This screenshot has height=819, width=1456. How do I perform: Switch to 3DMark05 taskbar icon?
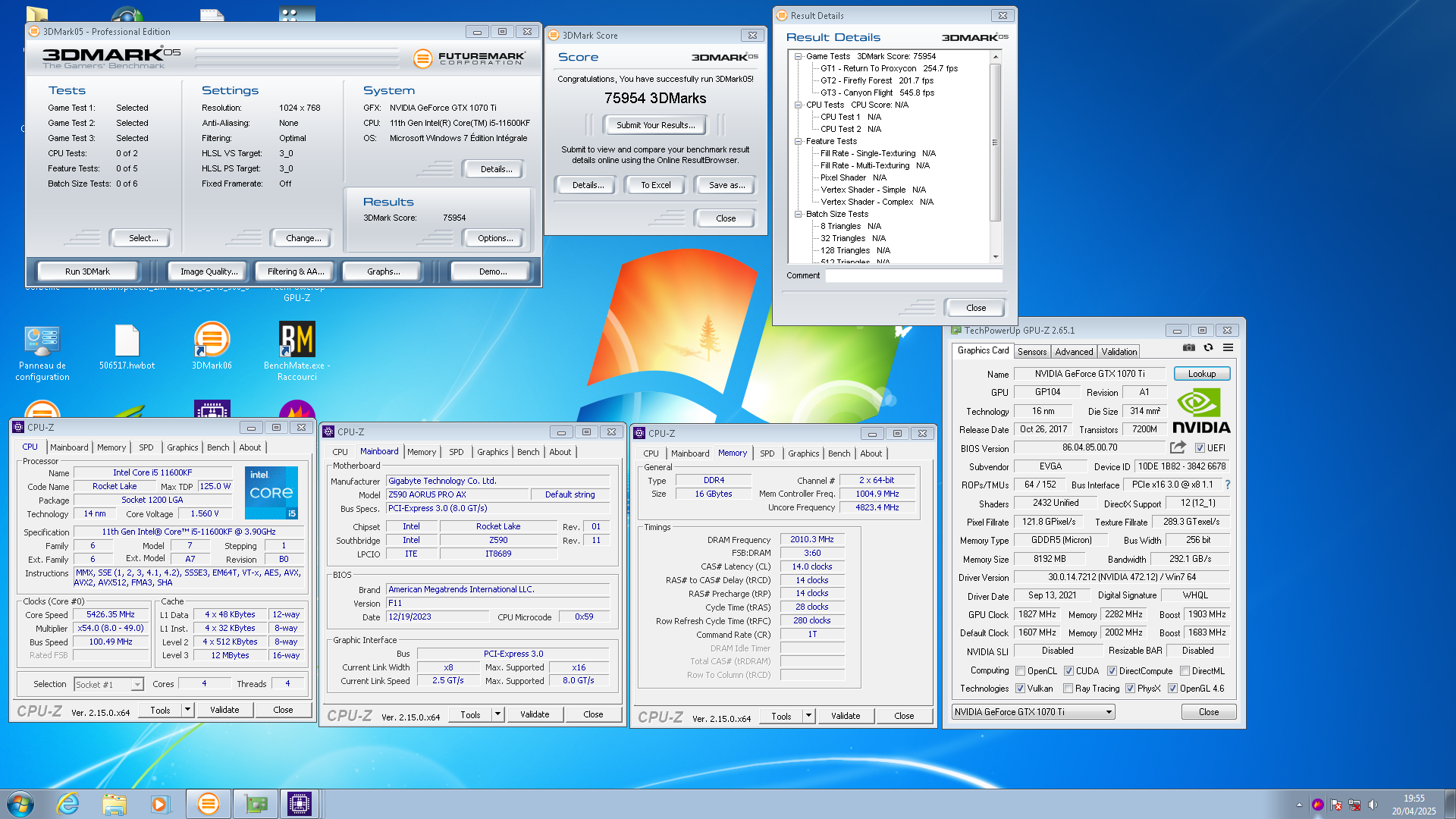click(208, 804)
